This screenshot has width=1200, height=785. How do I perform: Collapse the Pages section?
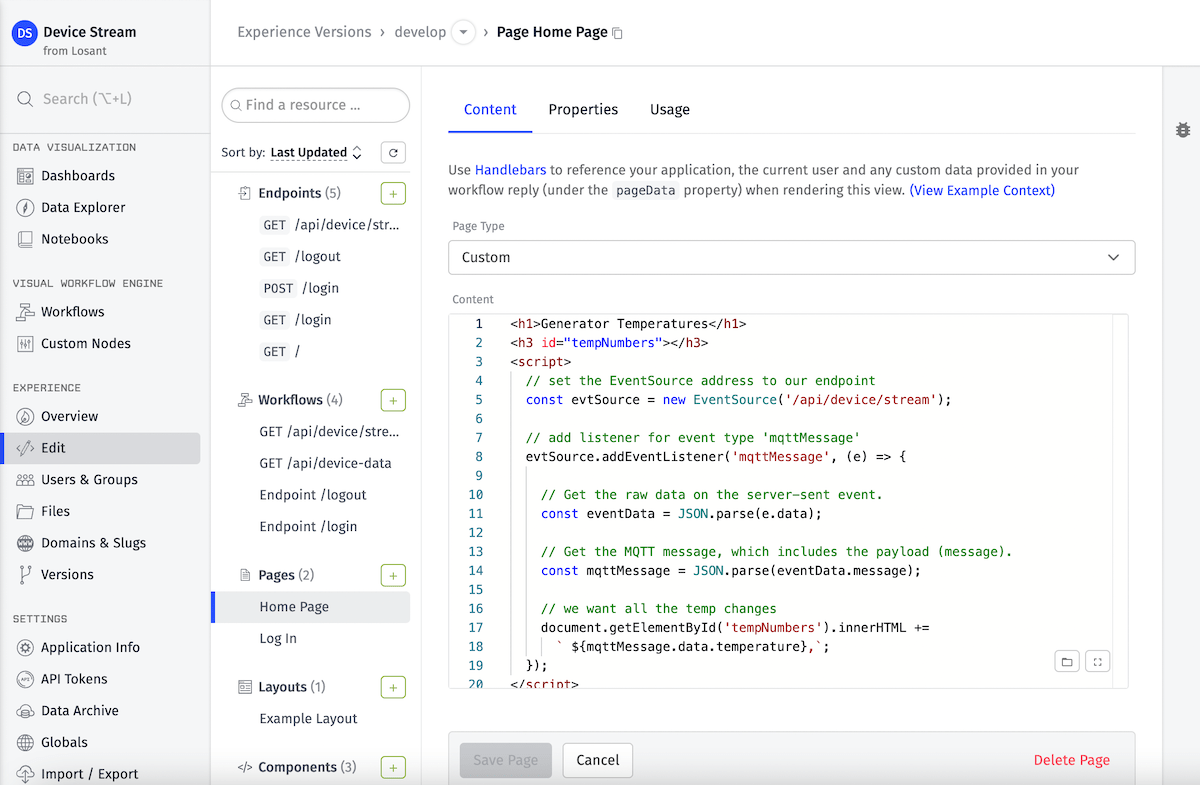click(277, 575)
